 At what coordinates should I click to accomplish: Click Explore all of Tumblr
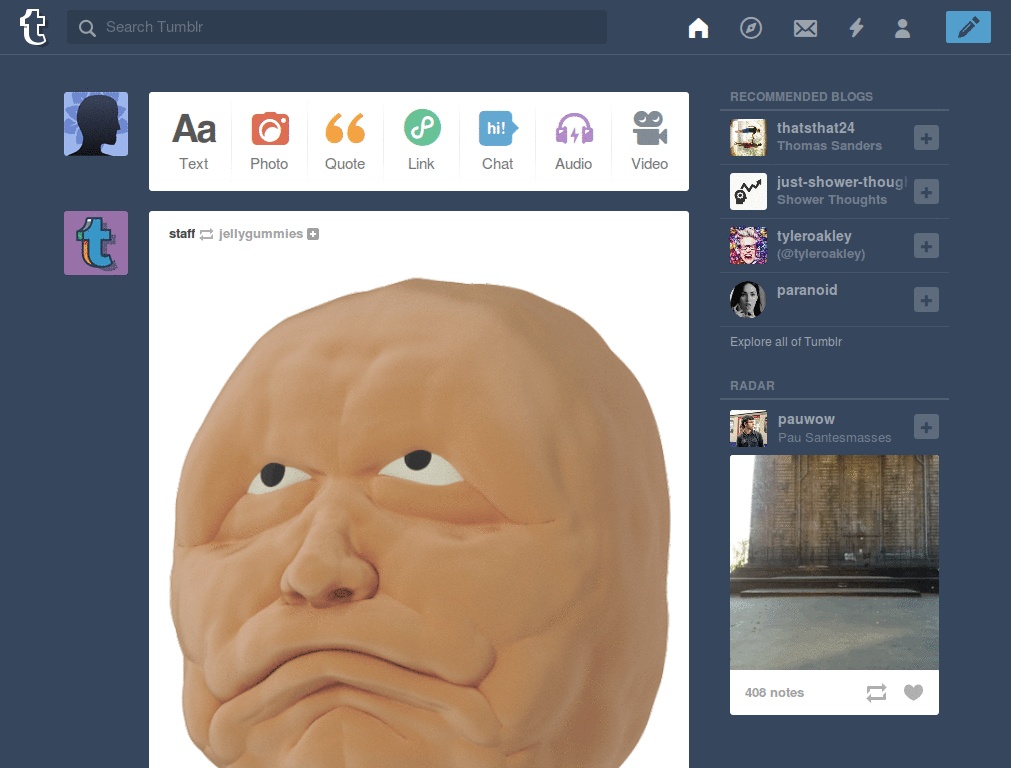click(x=786, y=342)
